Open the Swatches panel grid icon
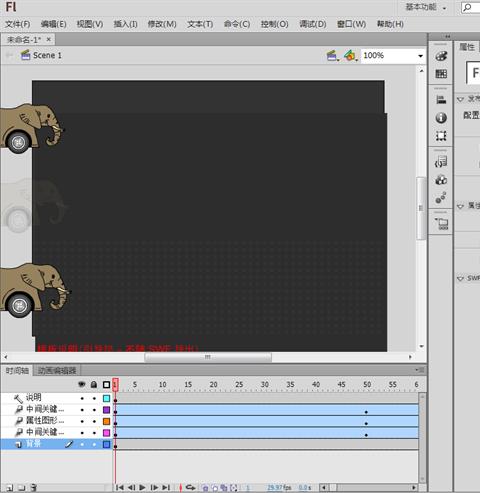The width and height of the screenshot is (480, 493). tap(441, 74)
